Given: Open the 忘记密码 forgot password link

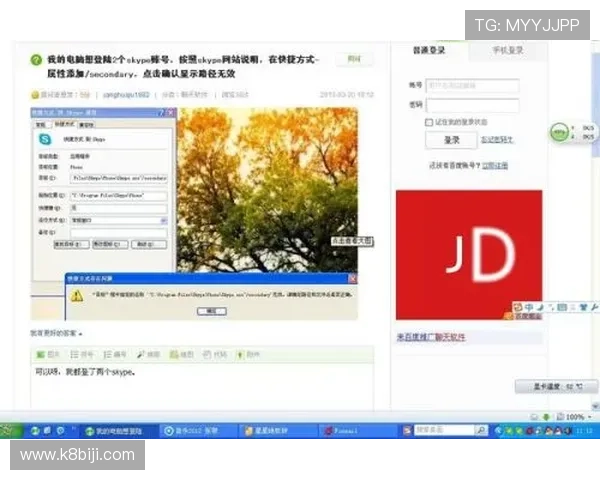Looking at the screenshot, I should pyautogui.click(x=496, y=140).
